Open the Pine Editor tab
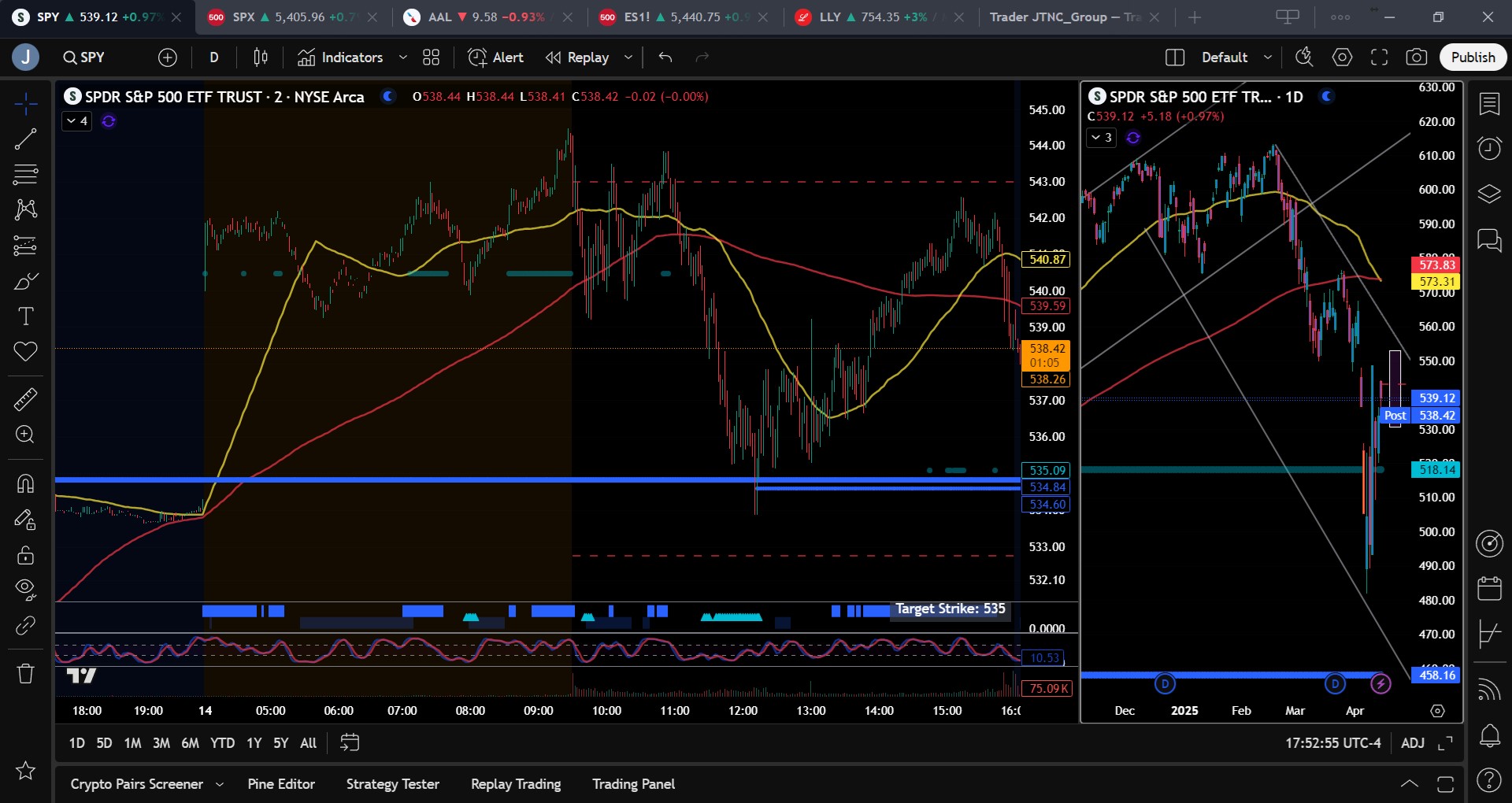1512x803 pixels. [x=281, y=784]
